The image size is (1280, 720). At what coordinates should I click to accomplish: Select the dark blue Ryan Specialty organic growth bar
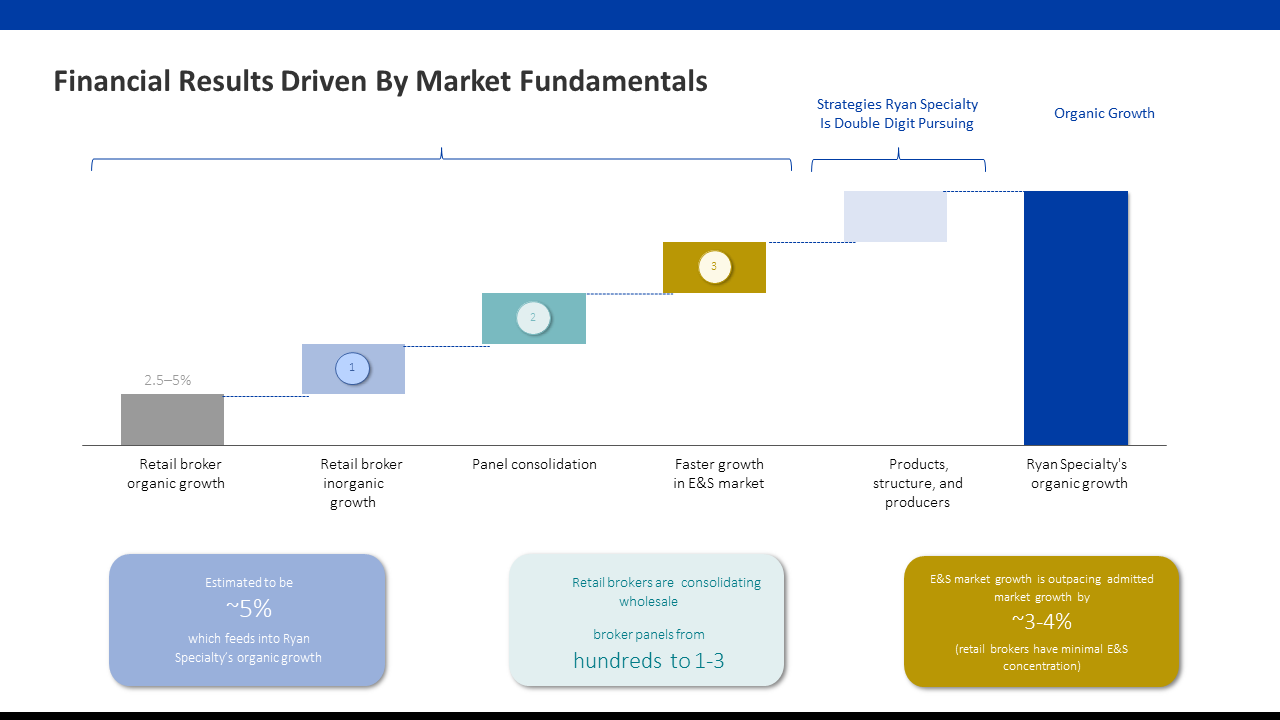point(1076,318)
